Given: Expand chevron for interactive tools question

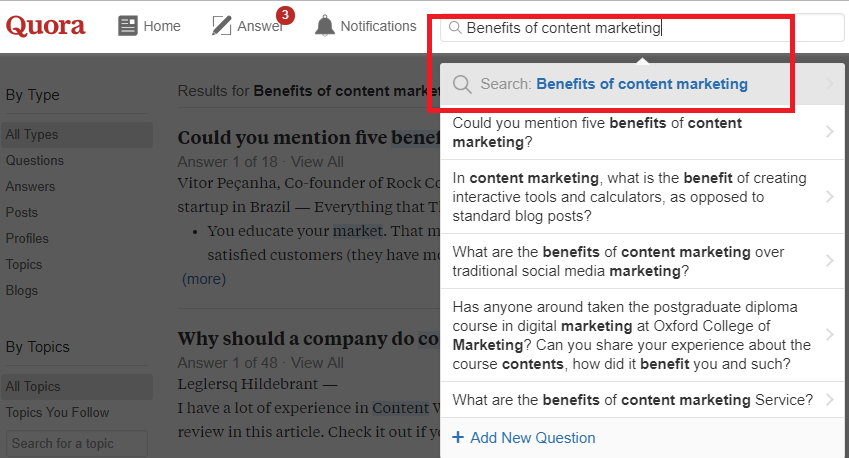Looking at the screenshot, I should click(830, 197).
